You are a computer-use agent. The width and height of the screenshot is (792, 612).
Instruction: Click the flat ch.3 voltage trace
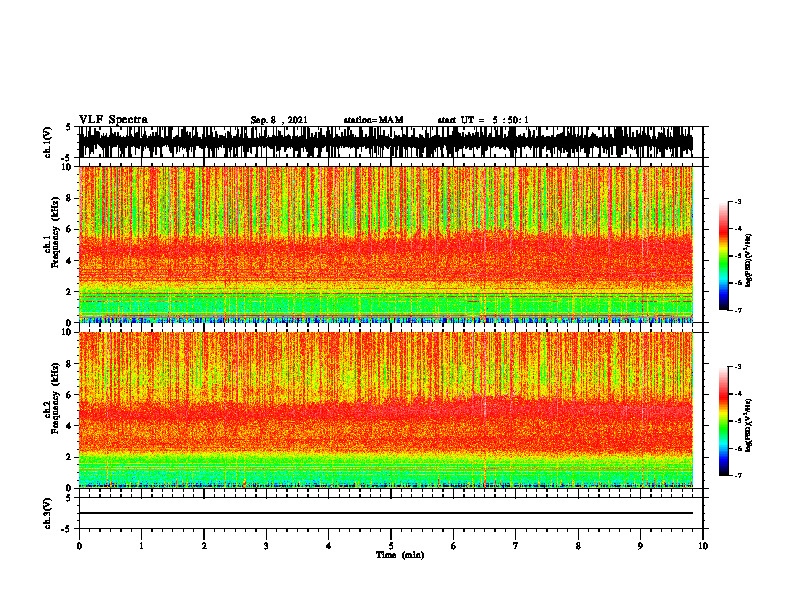[x=386, y=513]
